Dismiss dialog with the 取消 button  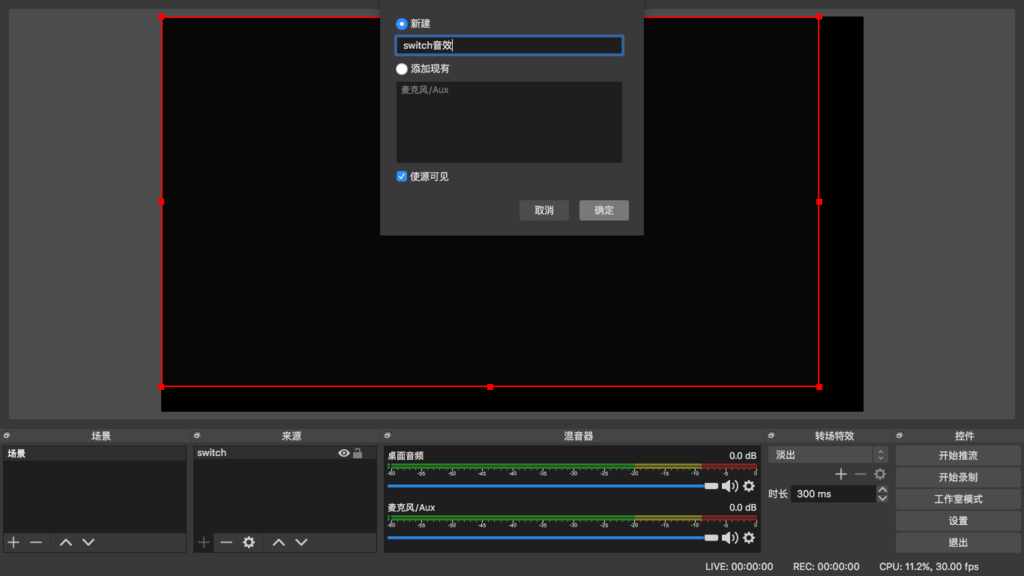coord(544,210)
